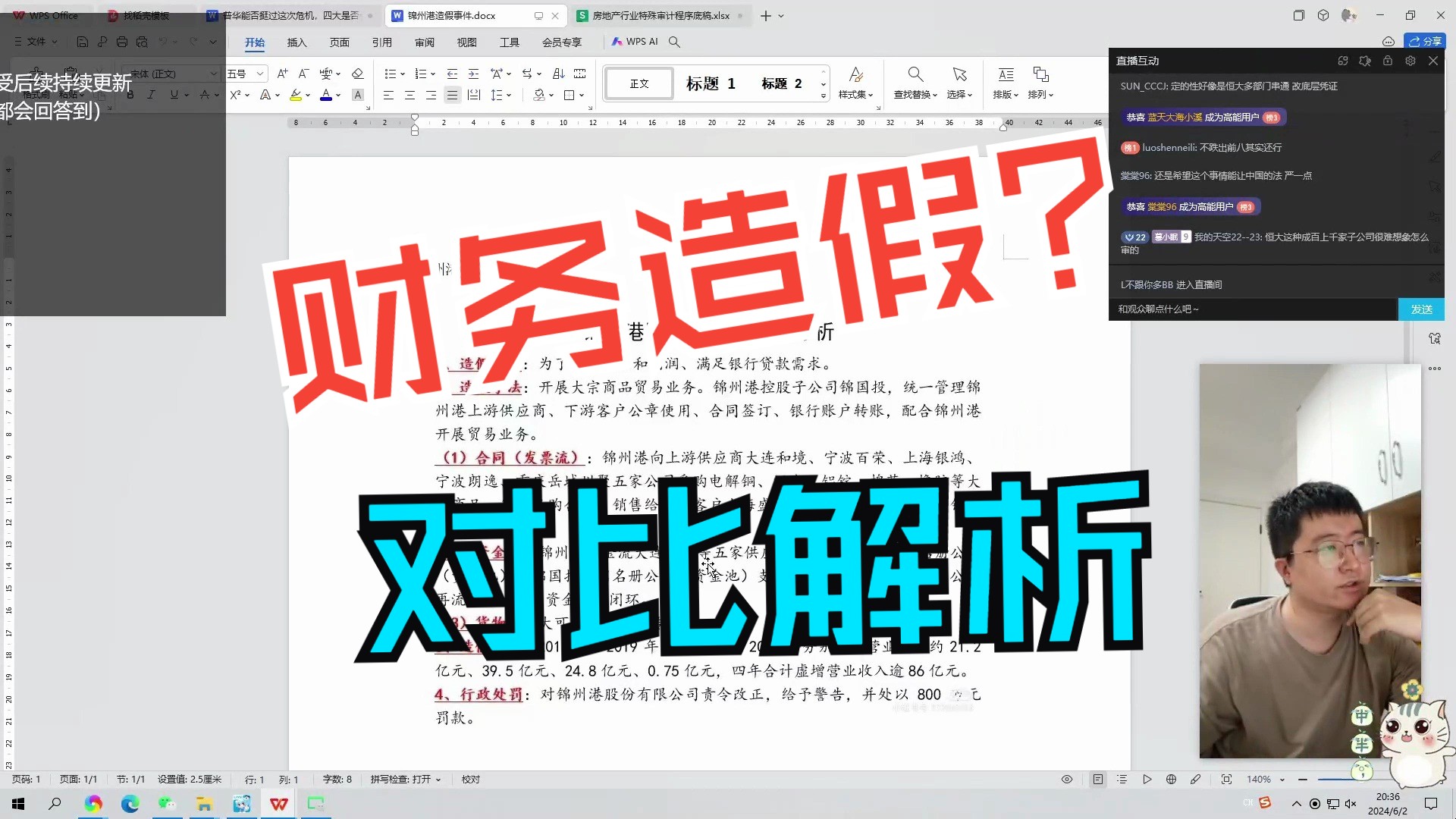Image resolution: width=1456 pixels, height=819 pixels.
Task: Switch to the 插入 ribbon tab
Action: [297, 42]
